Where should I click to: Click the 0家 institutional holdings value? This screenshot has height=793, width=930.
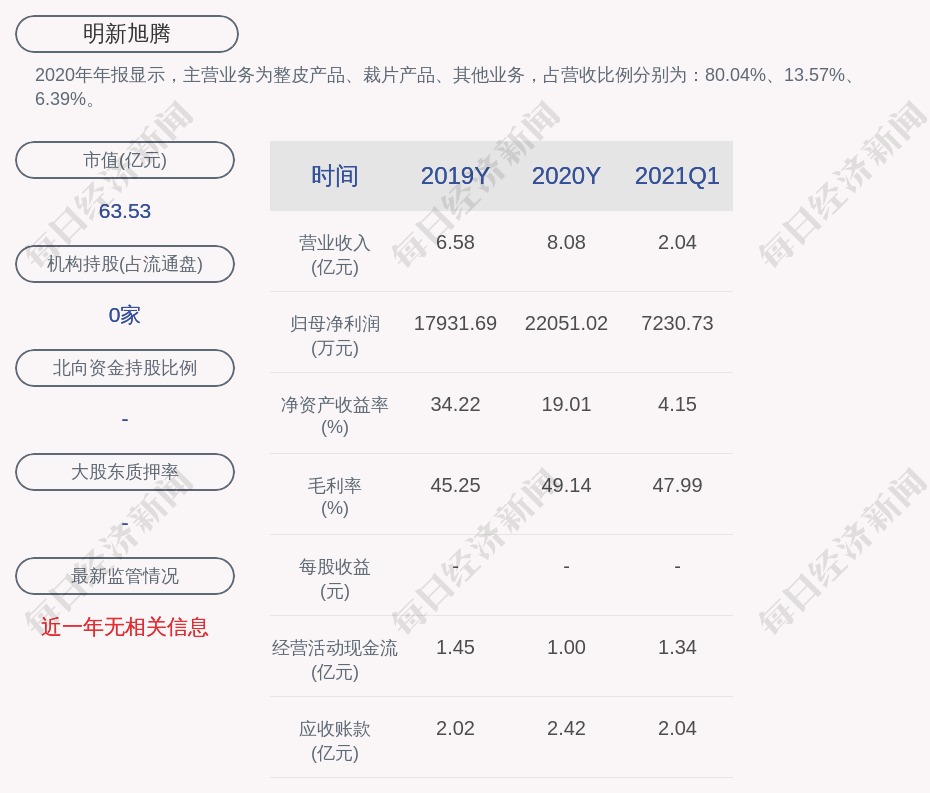125,315
